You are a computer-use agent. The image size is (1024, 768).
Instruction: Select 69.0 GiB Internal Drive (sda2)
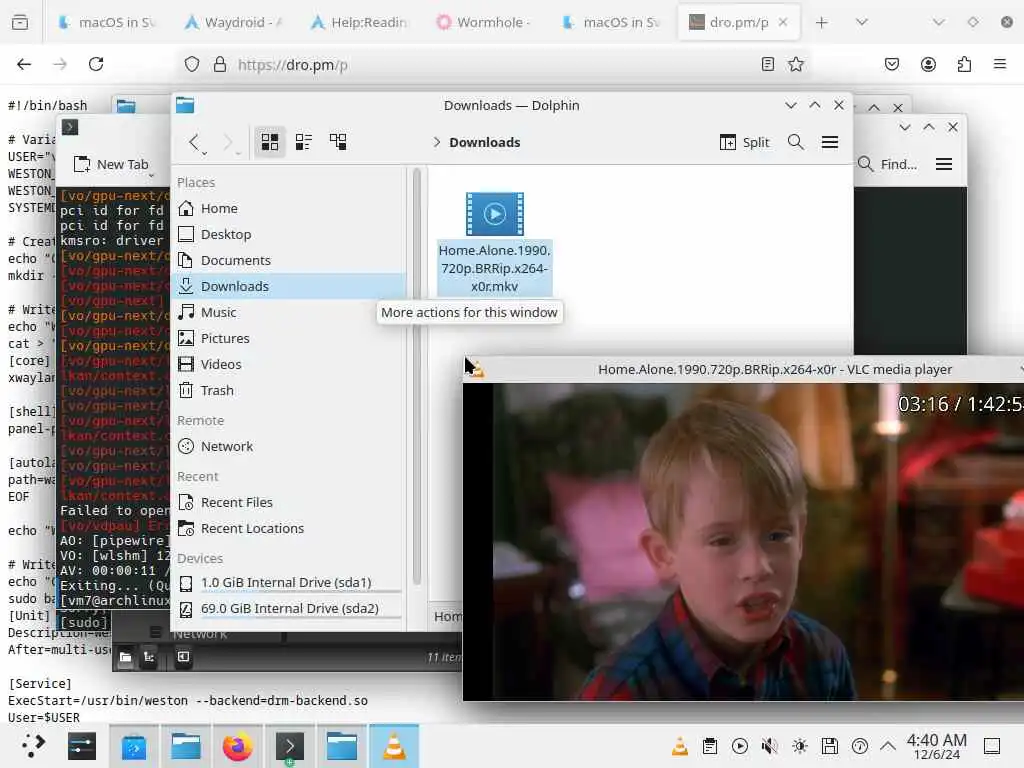pyautogui.click(x=289, y=609)
